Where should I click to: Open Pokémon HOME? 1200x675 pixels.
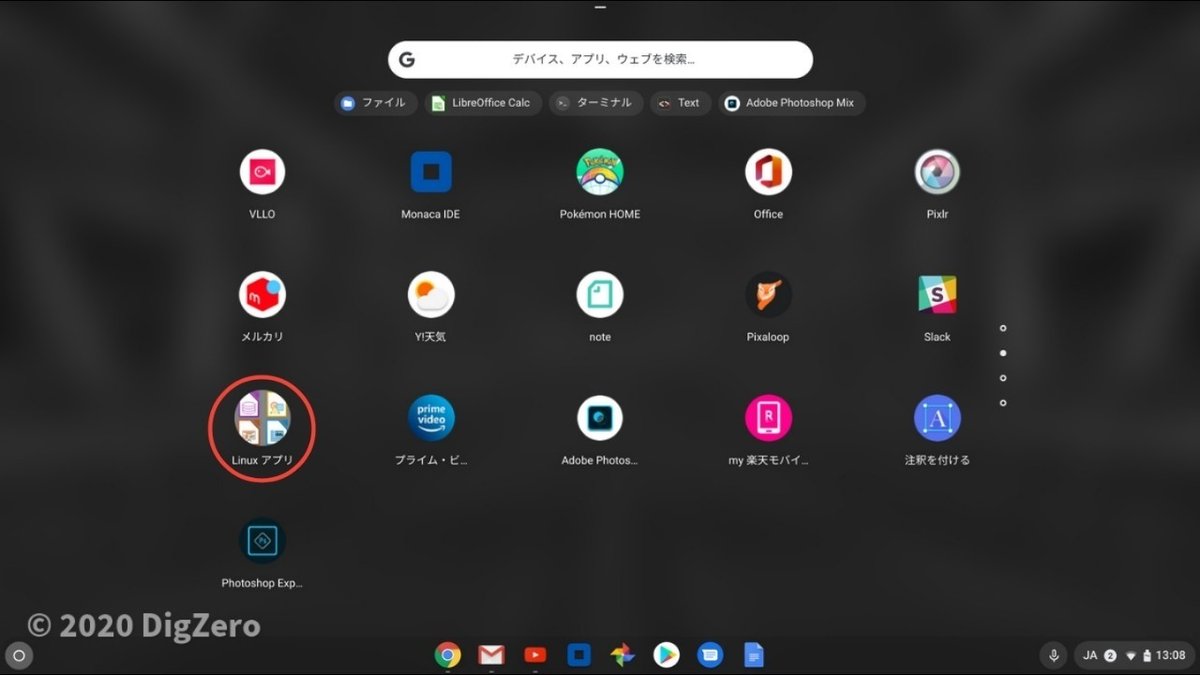coord(600,173)
